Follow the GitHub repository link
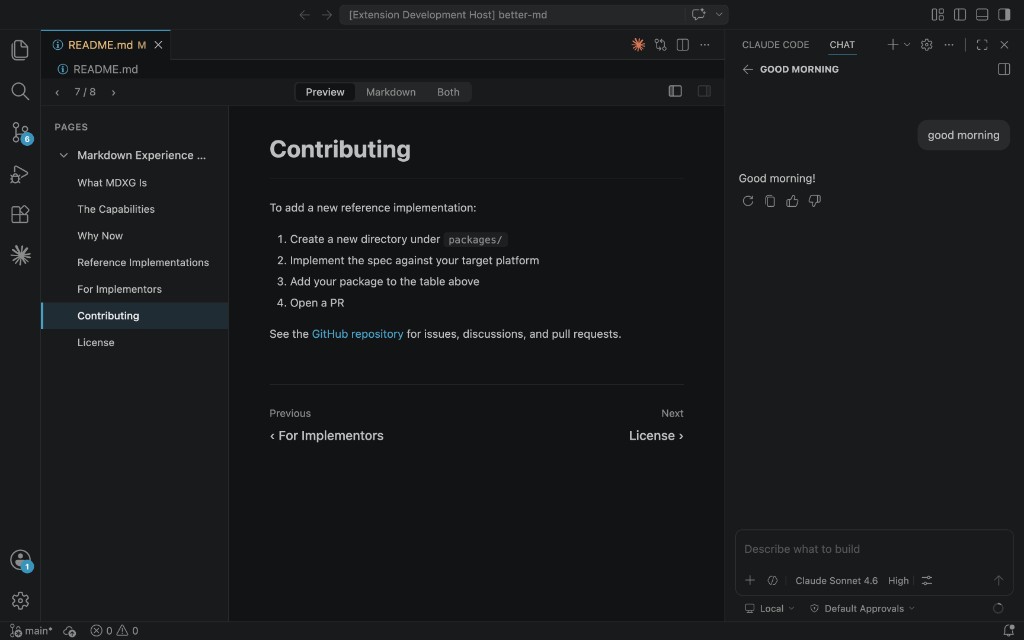This screenshot has width=1024, height=640. pyautogui.click(x=357, y=334)
